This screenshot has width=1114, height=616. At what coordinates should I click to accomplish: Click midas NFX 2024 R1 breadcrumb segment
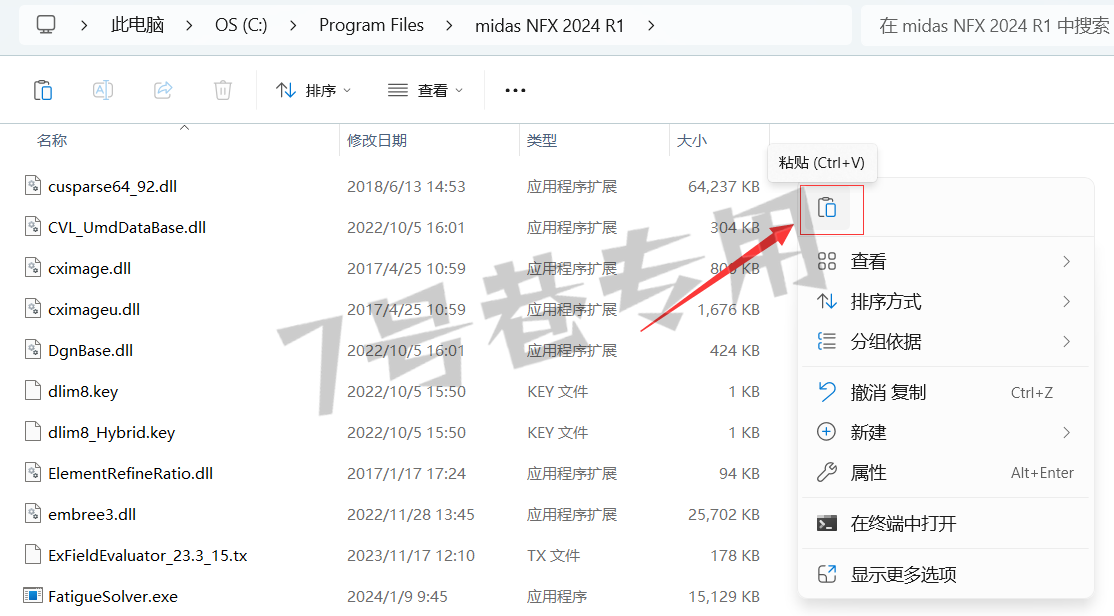(549, 26)
